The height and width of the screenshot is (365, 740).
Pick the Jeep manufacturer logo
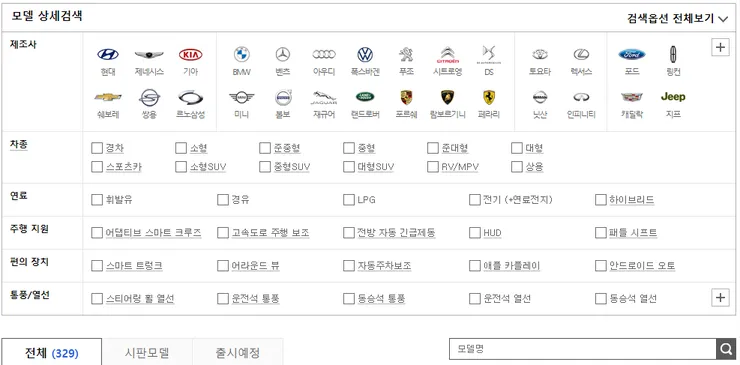pos(673,97)
